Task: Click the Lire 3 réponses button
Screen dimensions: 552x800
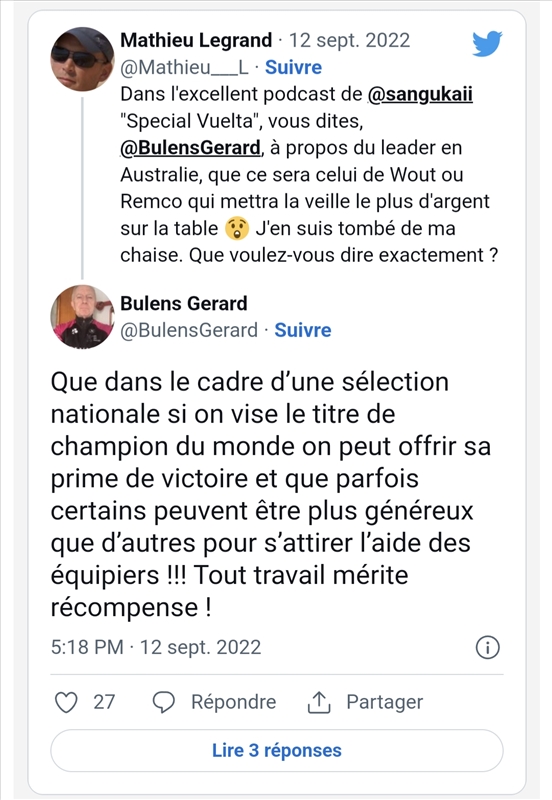Action: (277, 751)
